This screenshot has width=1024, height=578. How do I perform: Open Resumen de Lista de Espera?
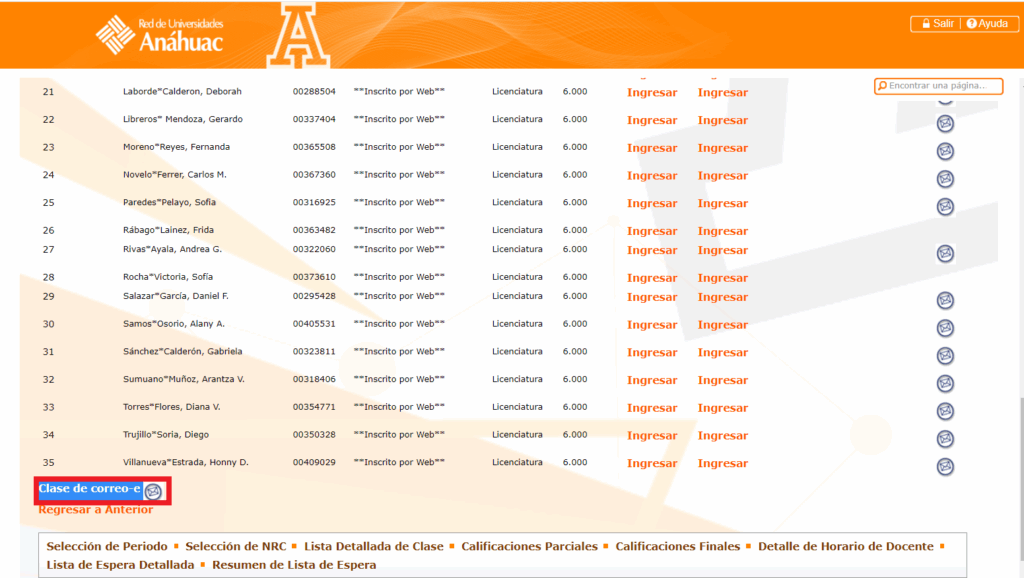[294, 565]
